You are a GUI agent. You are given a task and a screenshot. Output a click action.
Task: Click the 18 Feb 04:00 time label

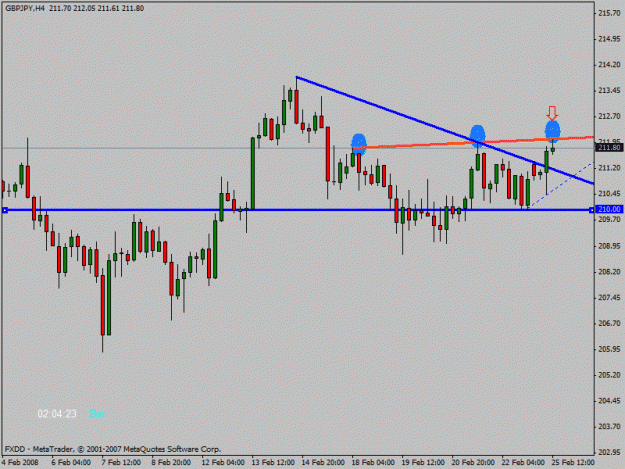click(x=373, y=463)
